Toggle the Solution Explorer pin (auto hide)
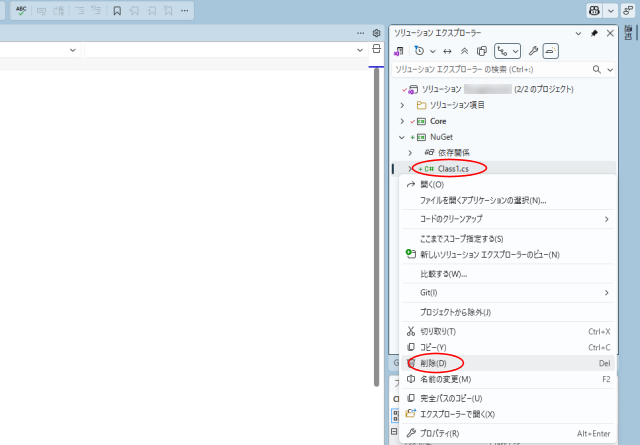 coord(594,33)
